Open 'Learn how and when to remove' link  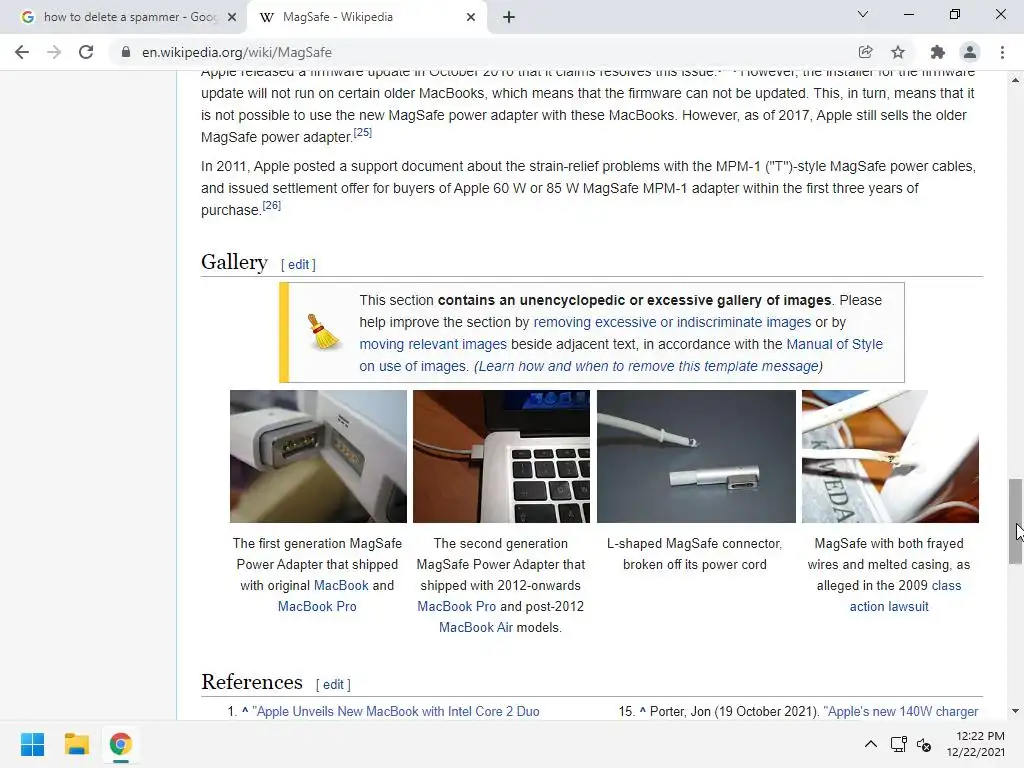[648, 366]
